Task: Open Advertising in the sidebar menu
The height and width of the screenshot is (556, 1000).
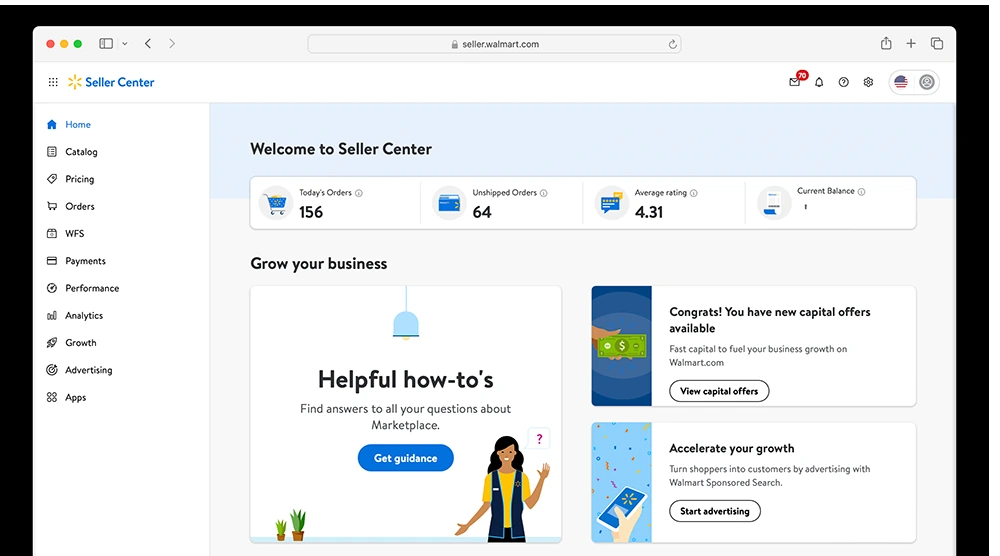Action: (x=89, y=370)
